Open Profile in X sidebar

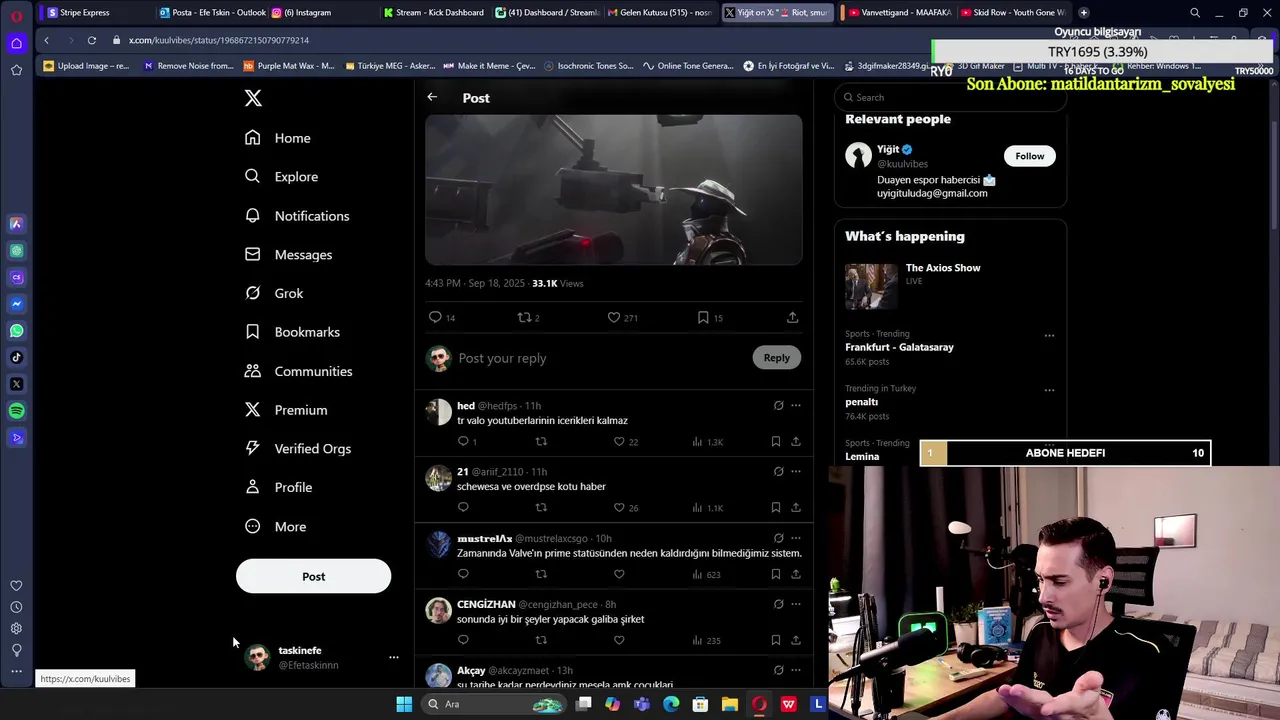pos(278,487)
